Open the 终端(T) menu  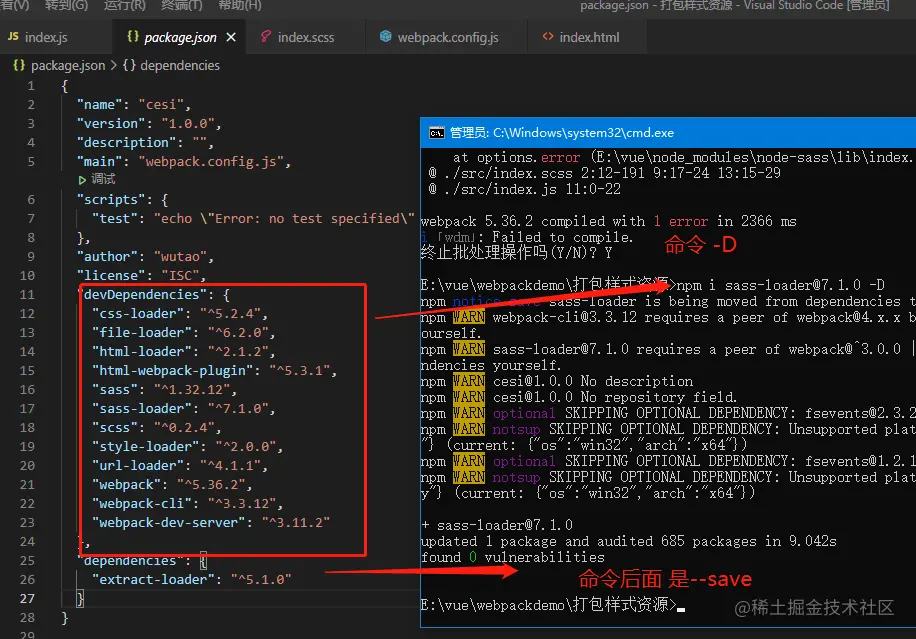coord(182,5)
